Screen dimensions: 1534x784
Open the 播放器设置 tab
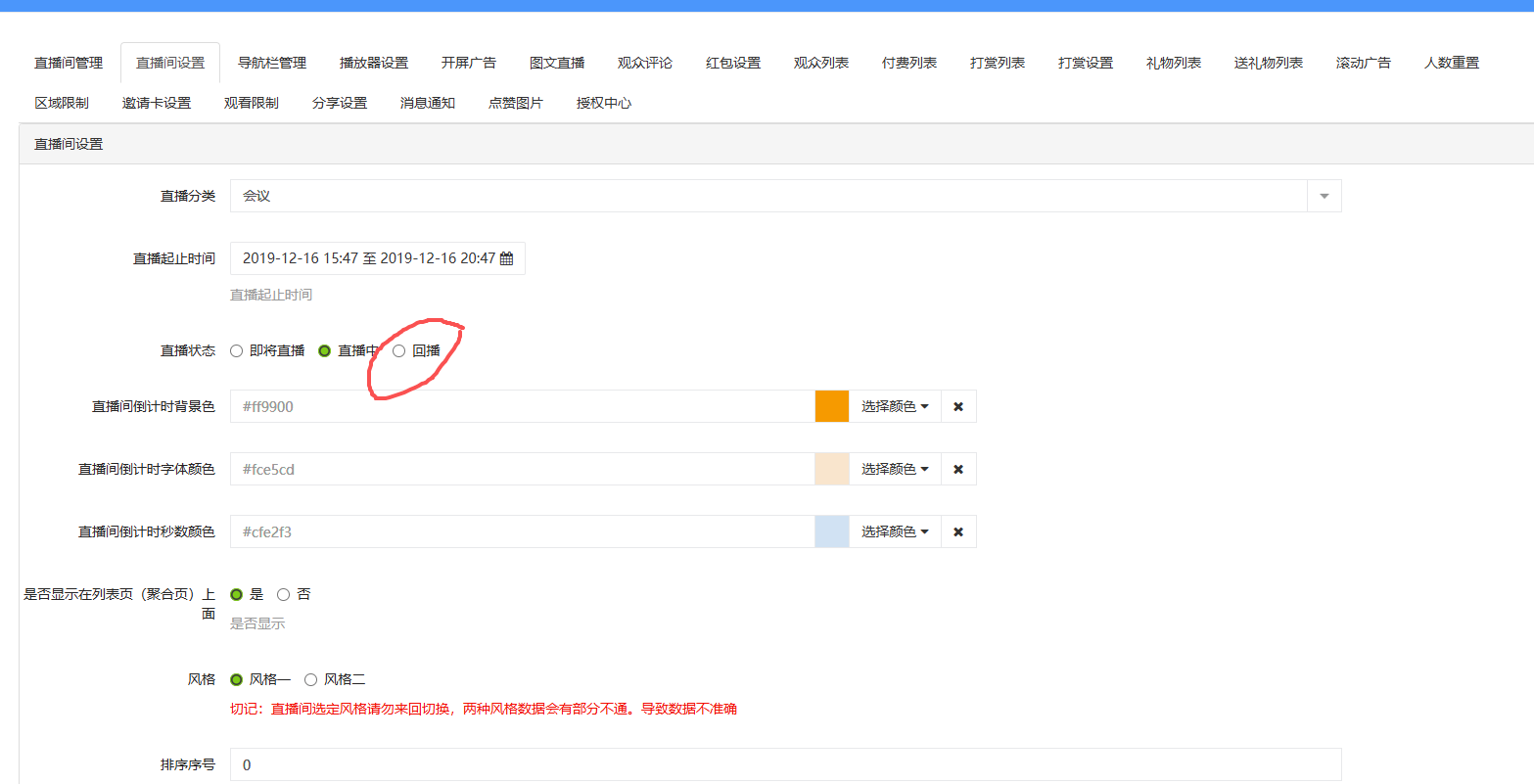[374, 63]
